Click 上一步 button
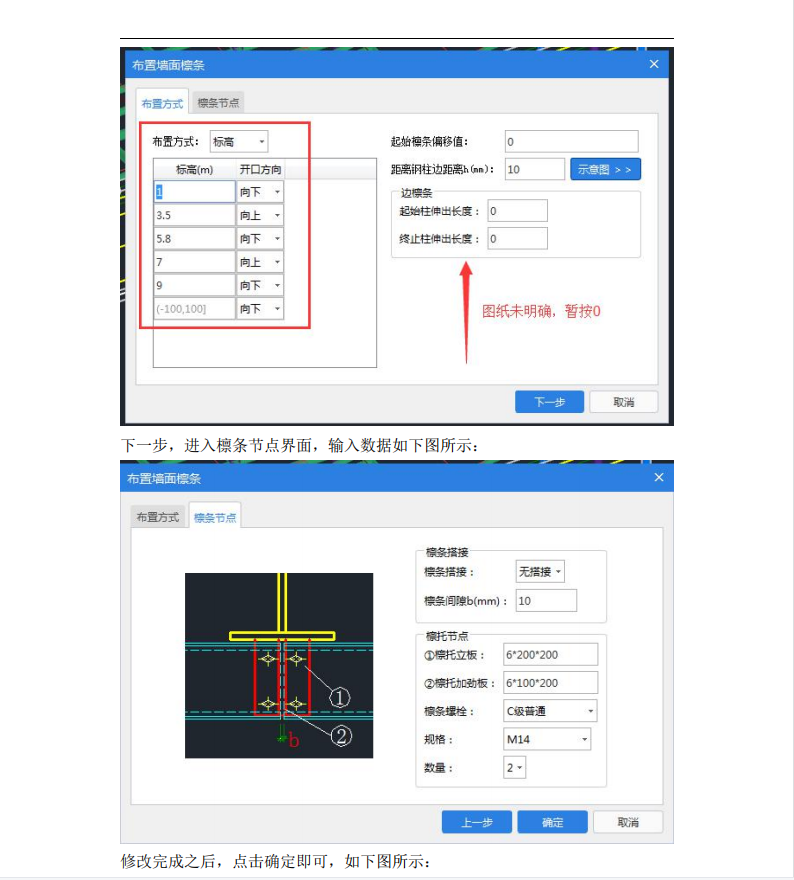Screen dimensions: 794x880 coord(477,822)
